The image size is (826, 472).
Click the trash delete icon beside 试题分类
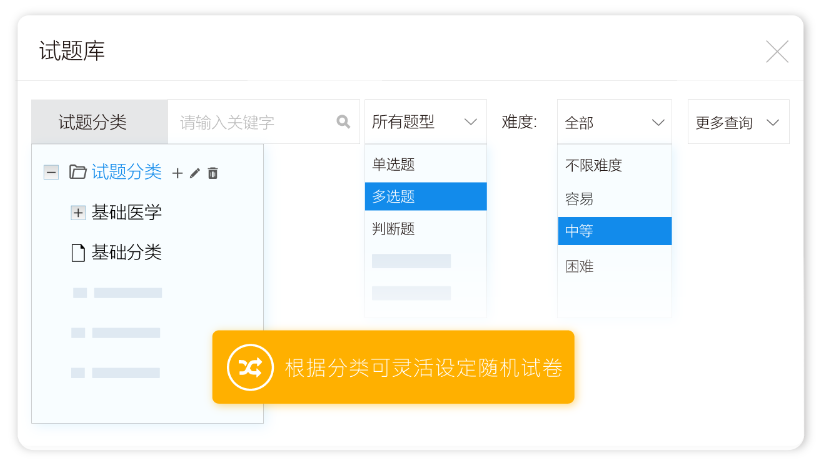click(x=213, y=173)
